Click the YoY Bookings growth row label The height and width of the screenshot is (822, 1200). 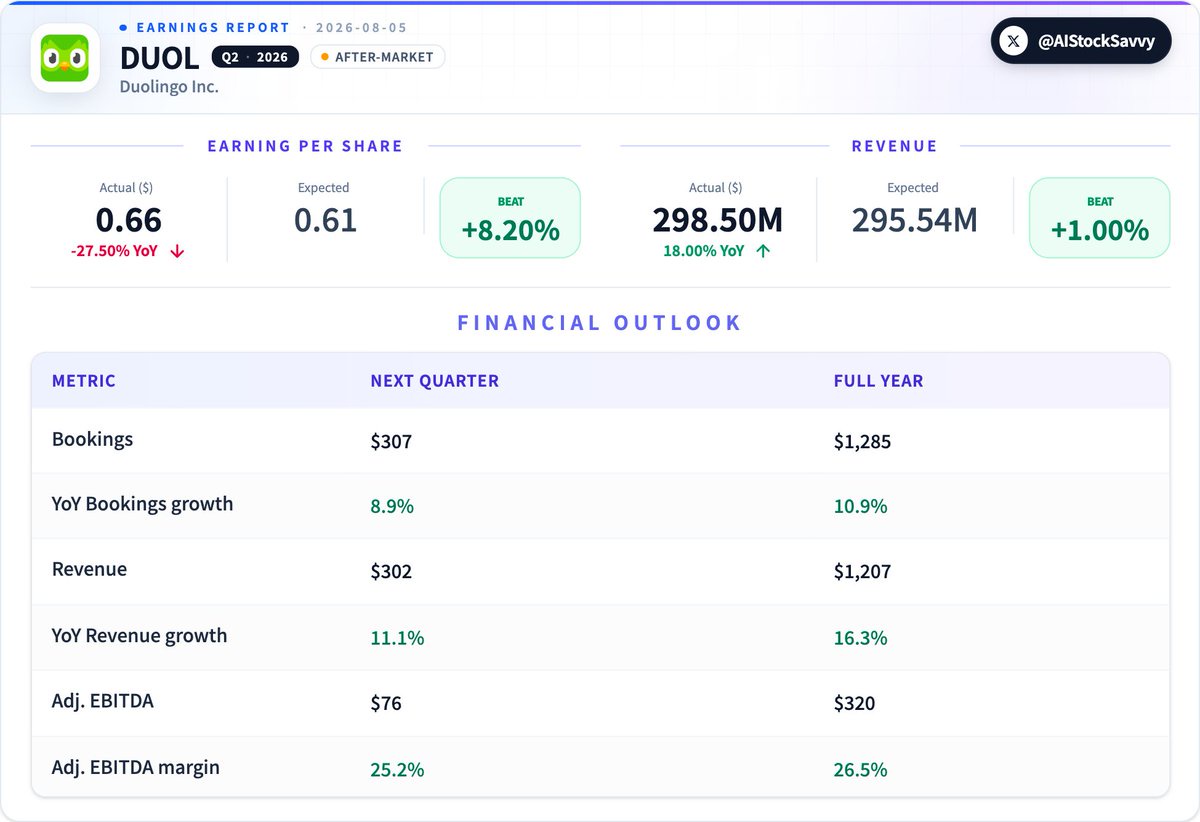point(142,504)
